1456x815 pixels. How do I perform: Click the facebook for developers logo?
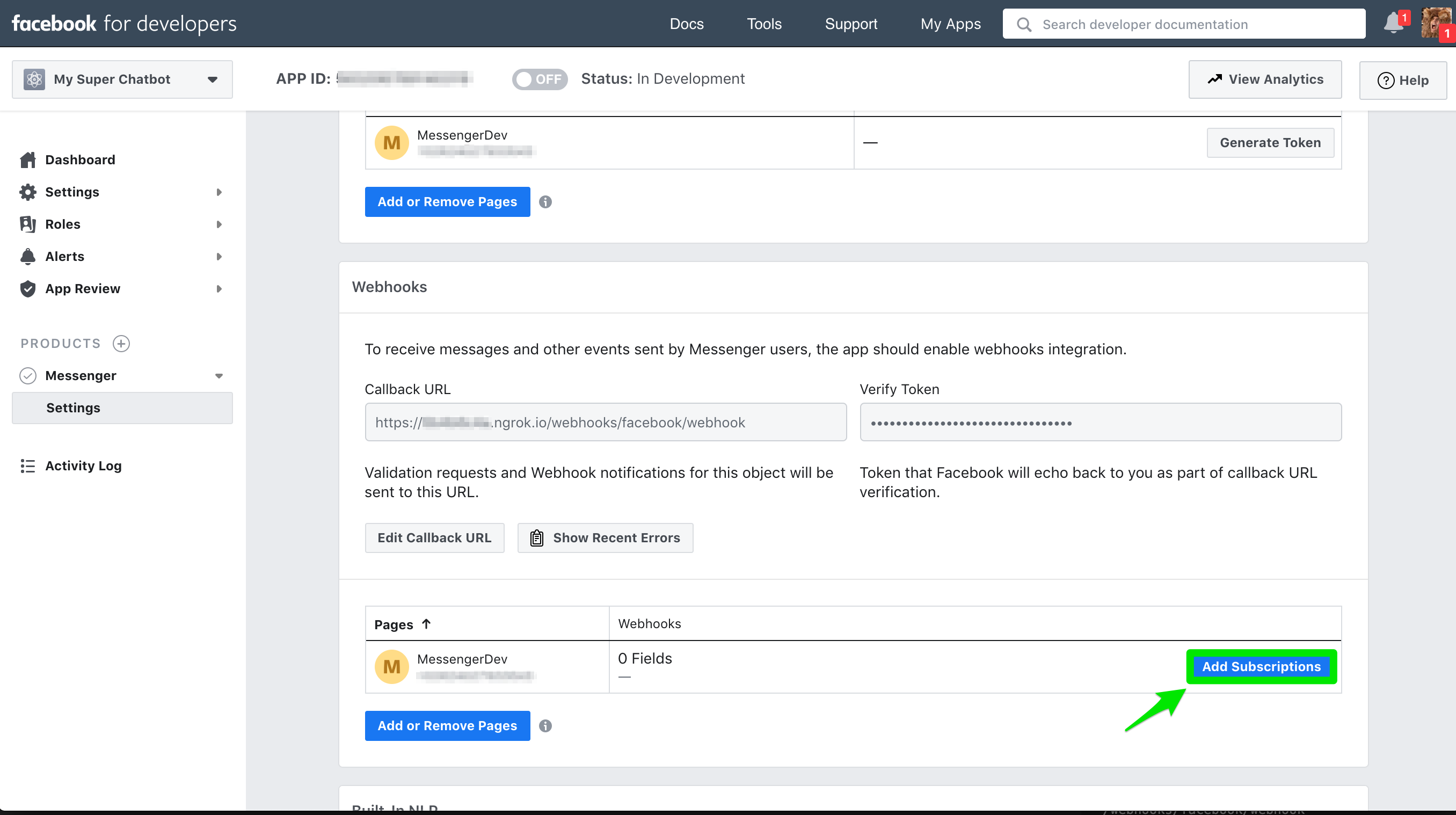(124, 23)
